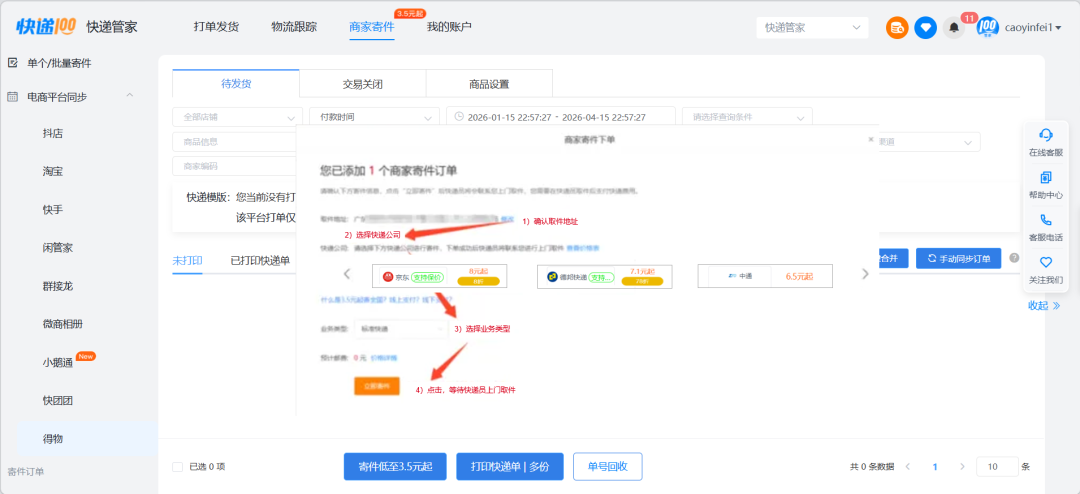Open the 快递管家 selector in the header
The image size is (1080, 494).
(812, 28)
